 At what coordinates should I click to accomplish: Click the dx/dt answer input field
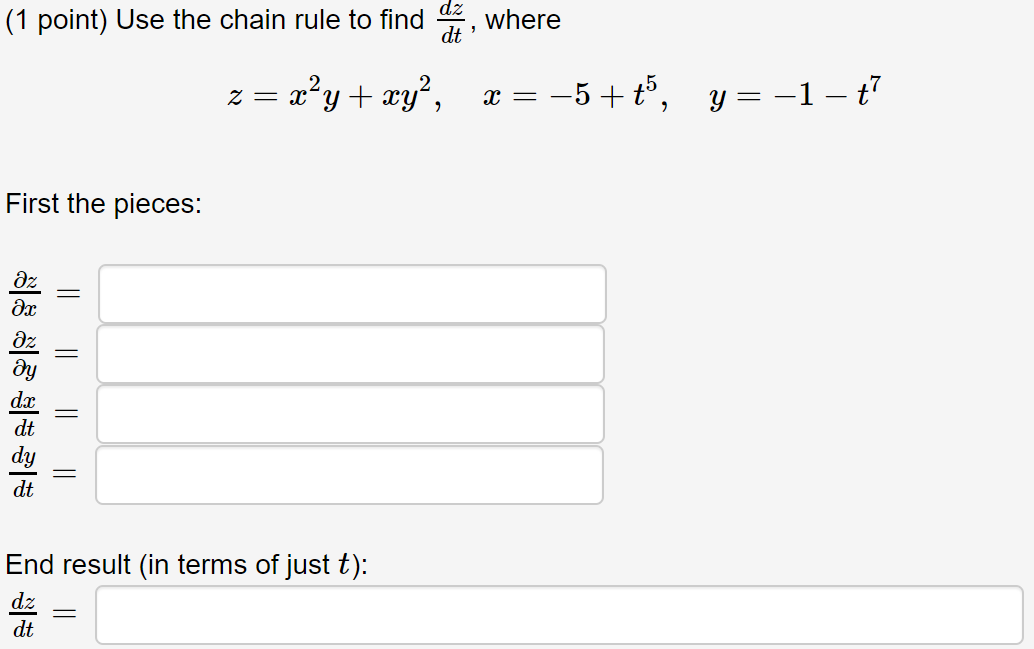click(349, 414)
